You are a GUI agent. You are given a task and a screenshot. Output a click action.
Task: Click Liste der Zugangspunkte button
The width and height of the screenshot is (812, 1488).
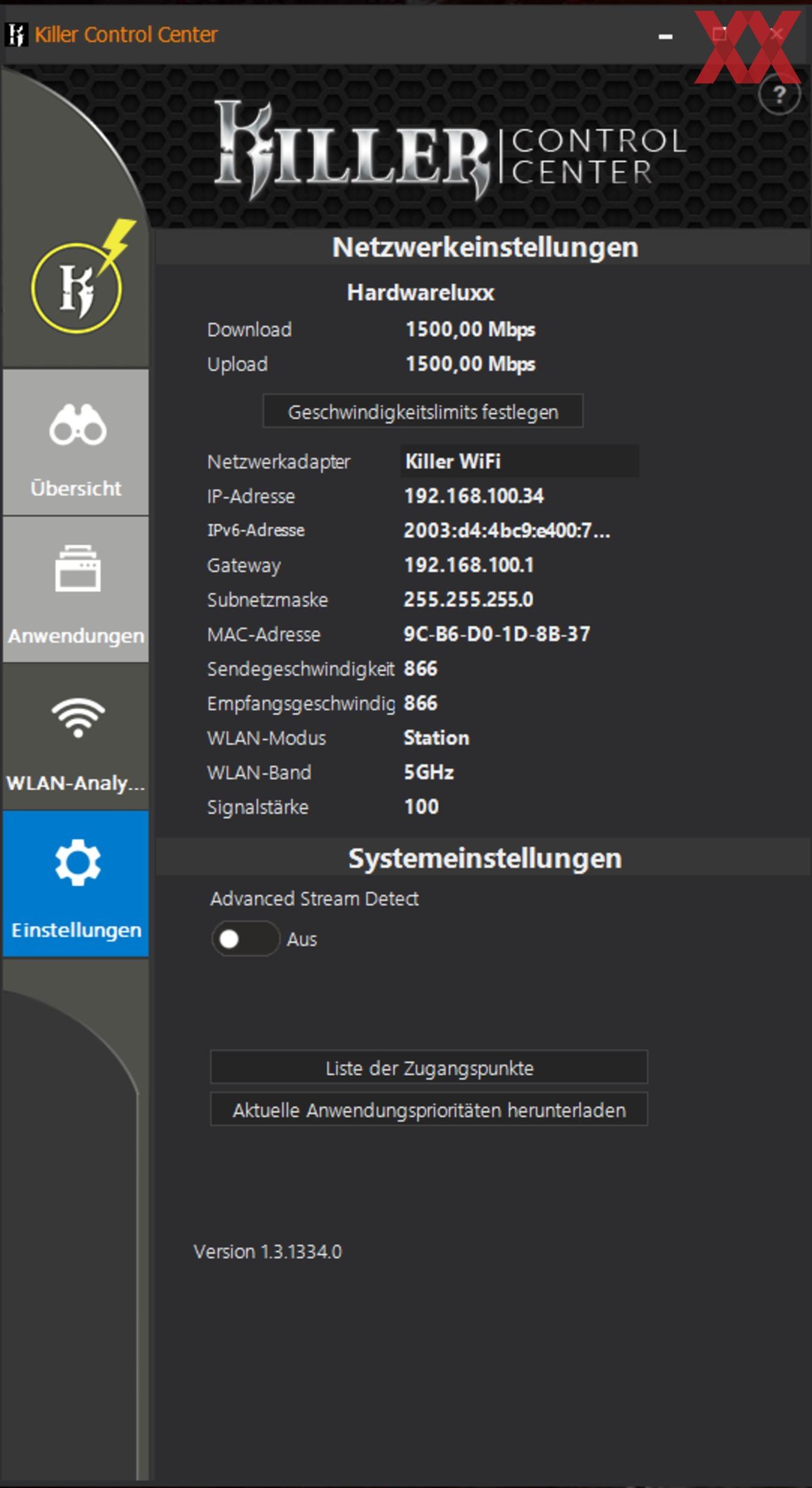429,1067
